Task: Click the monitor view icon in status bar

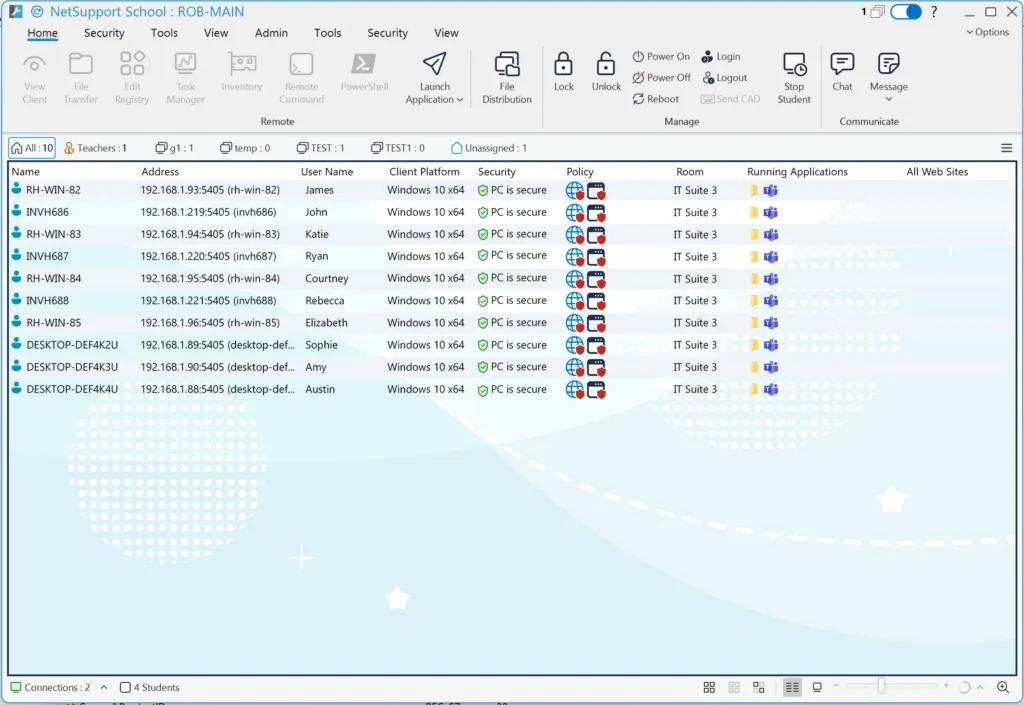Action: pos(817,687)
